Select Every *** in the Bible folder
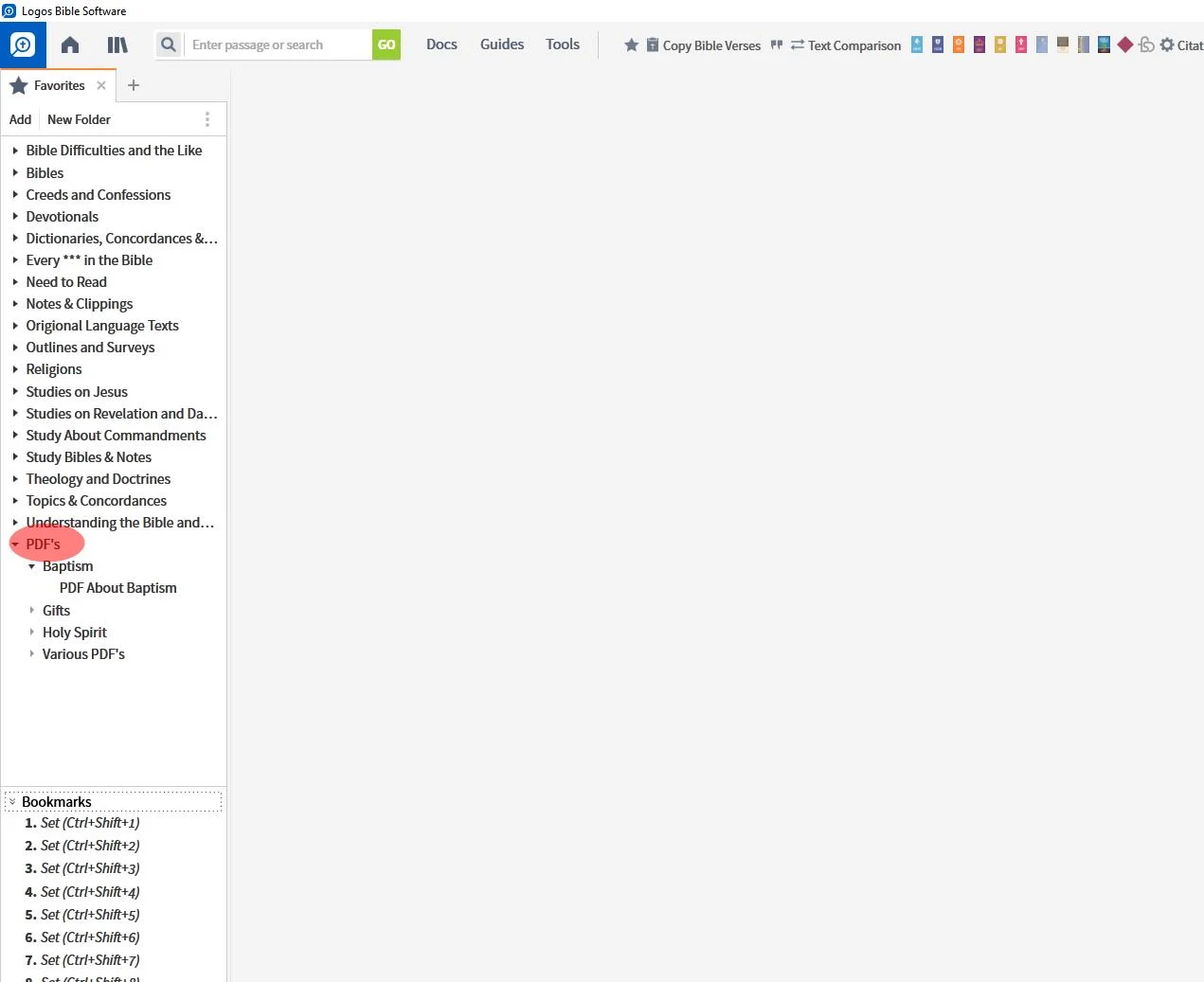The image size is (1204, 982). [x=89, y=260]
